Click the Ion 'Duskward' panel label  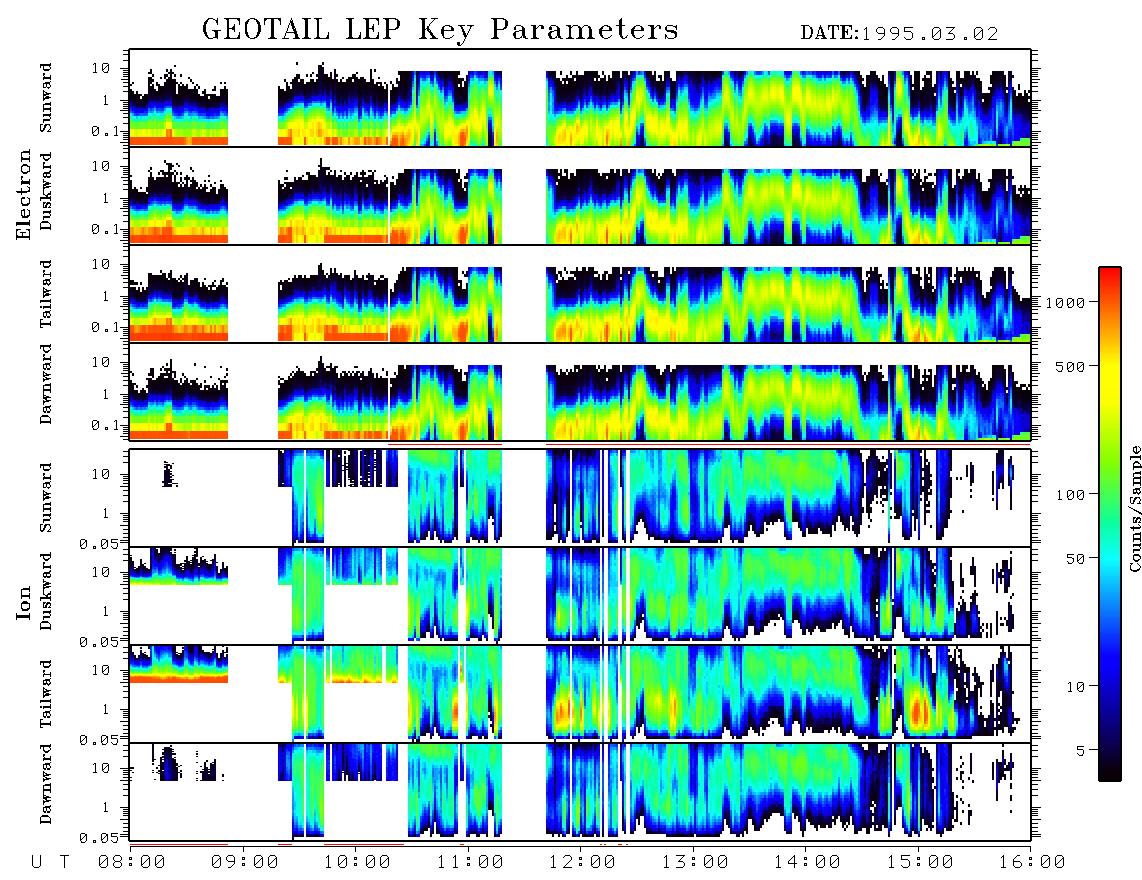(x=46, y=591)
